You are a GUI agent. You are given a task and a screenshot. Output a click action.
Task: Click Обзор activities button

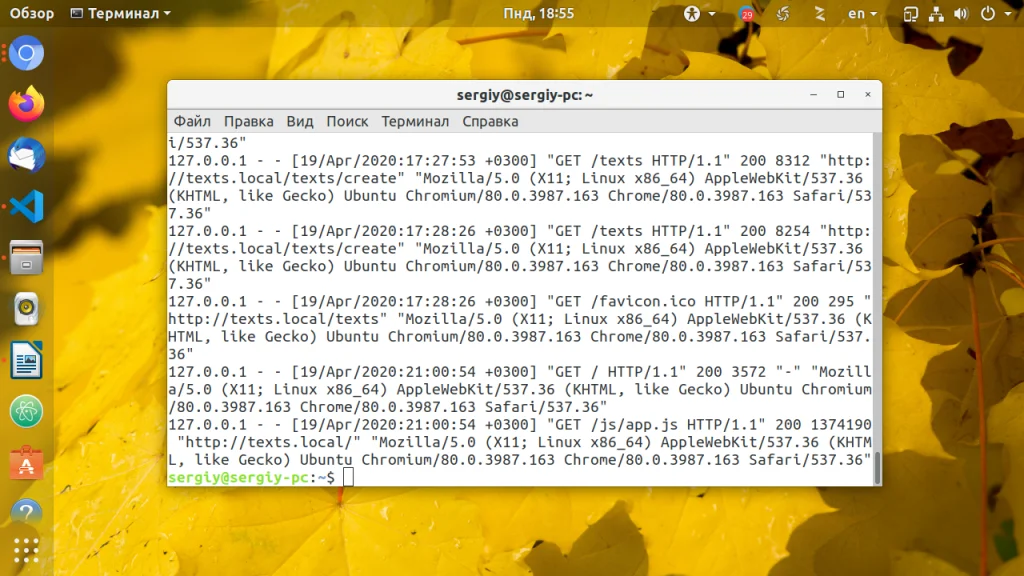point(31,14)
